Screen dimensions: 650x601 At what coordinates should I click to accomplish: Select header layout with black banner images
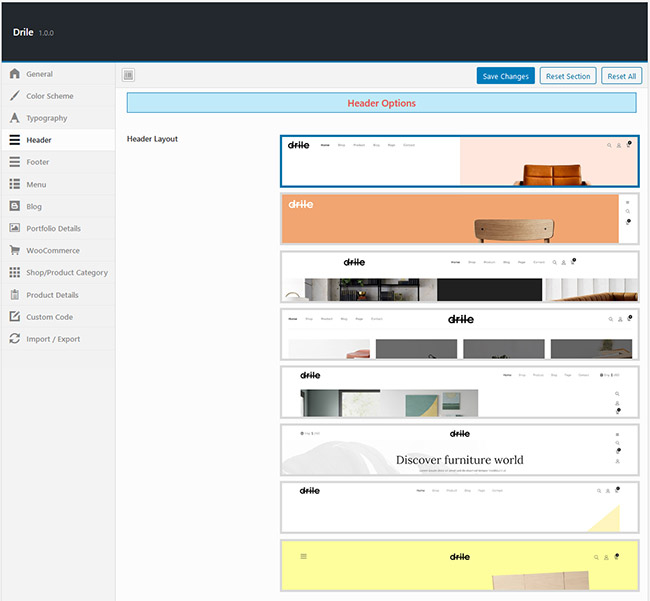459,276
